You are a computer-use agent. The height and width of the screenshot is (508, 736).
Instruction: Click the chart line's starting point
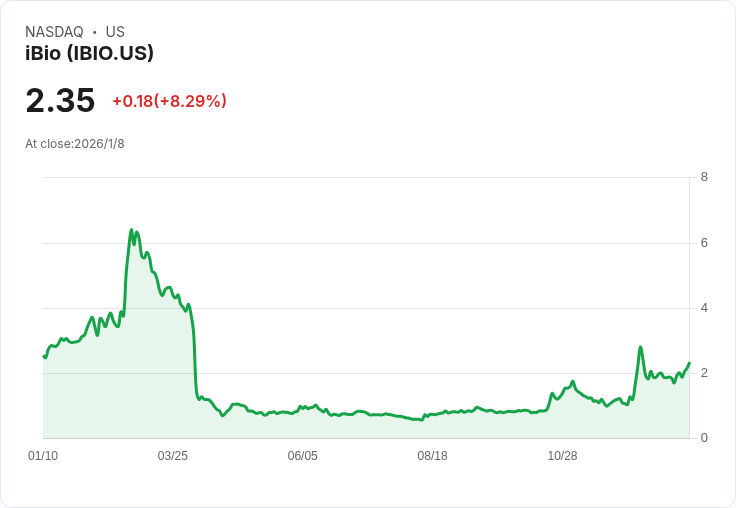click(44, 356)
